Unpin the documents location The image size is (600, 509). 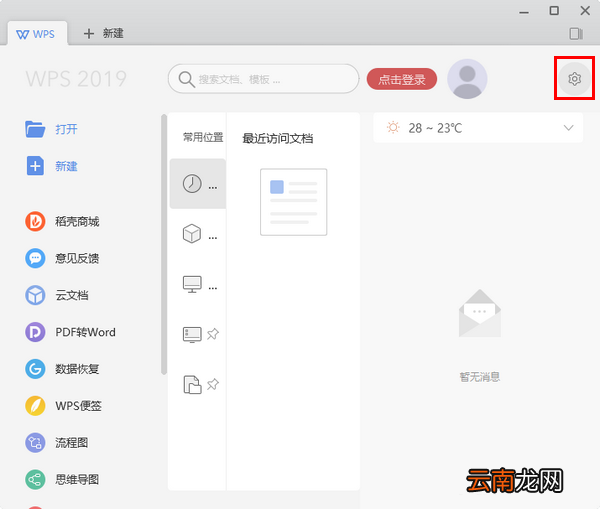(213, 384)
